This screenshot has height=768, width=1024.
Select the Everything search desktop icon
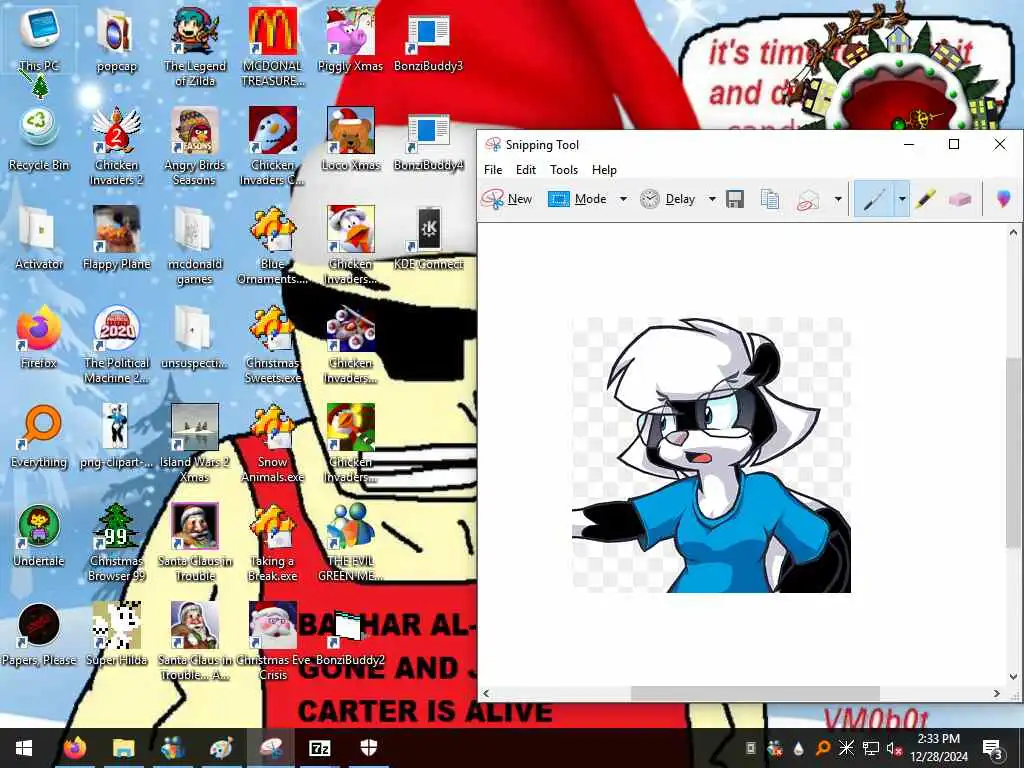tap(39, 437)
